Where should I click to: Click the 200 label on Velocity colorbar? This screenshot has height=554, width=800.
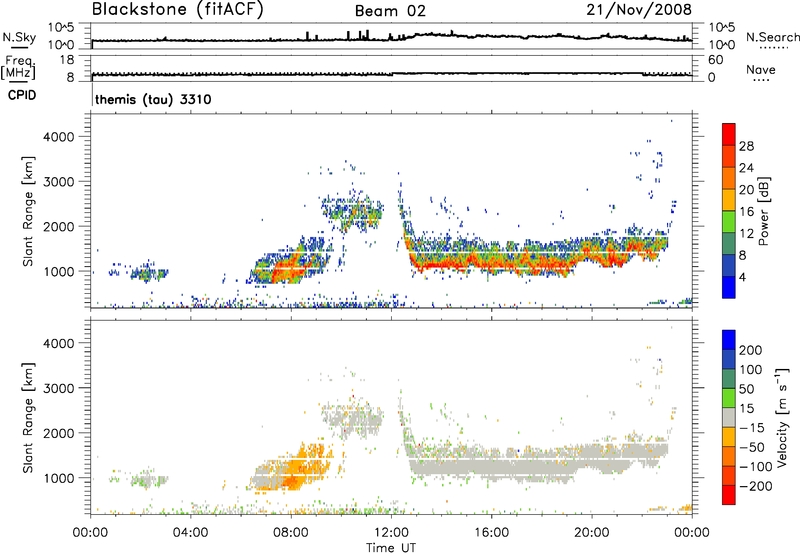point(751,350)
